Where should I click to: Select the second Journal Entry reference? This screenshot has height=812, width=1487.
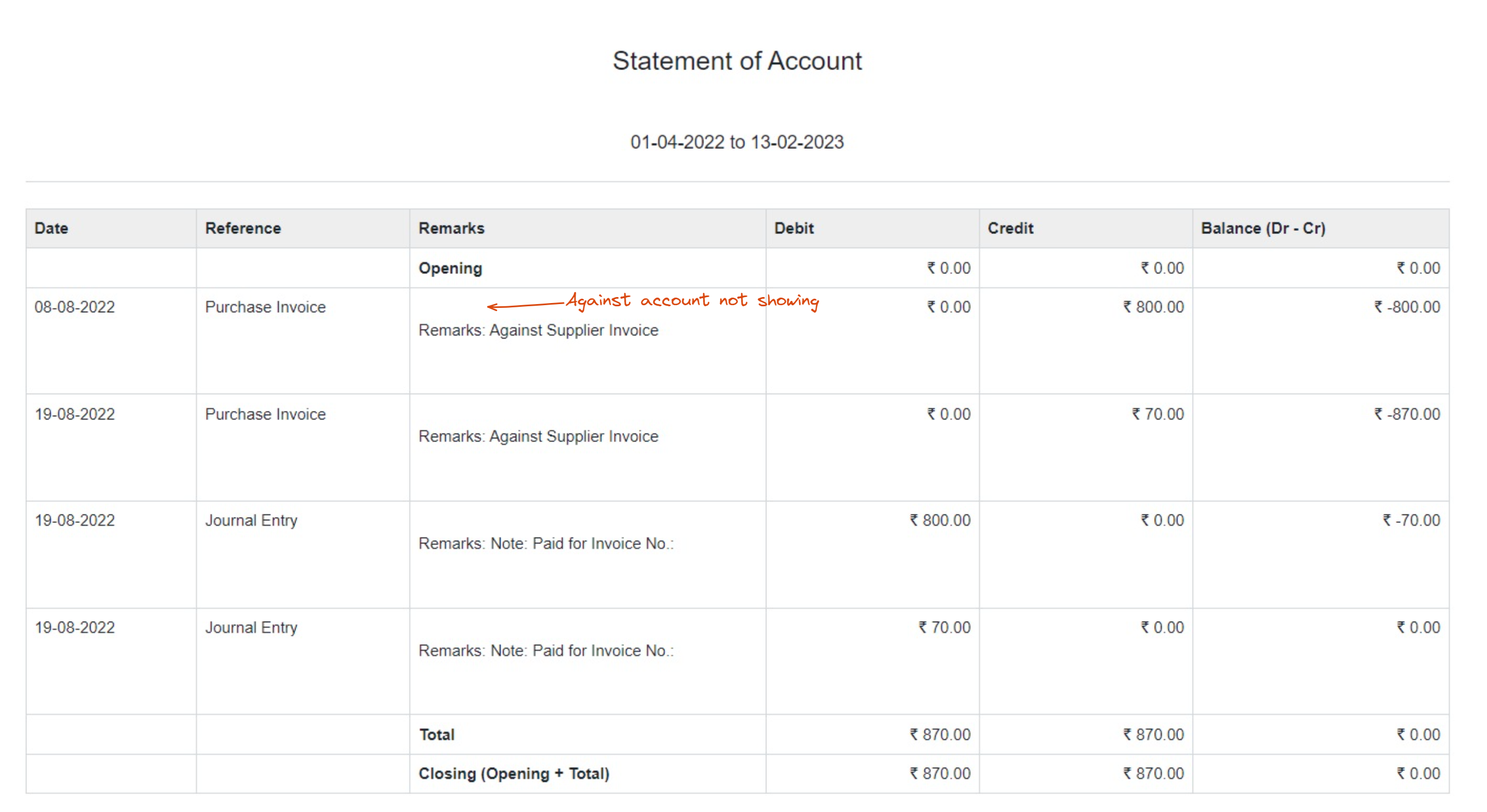point(251,627)
